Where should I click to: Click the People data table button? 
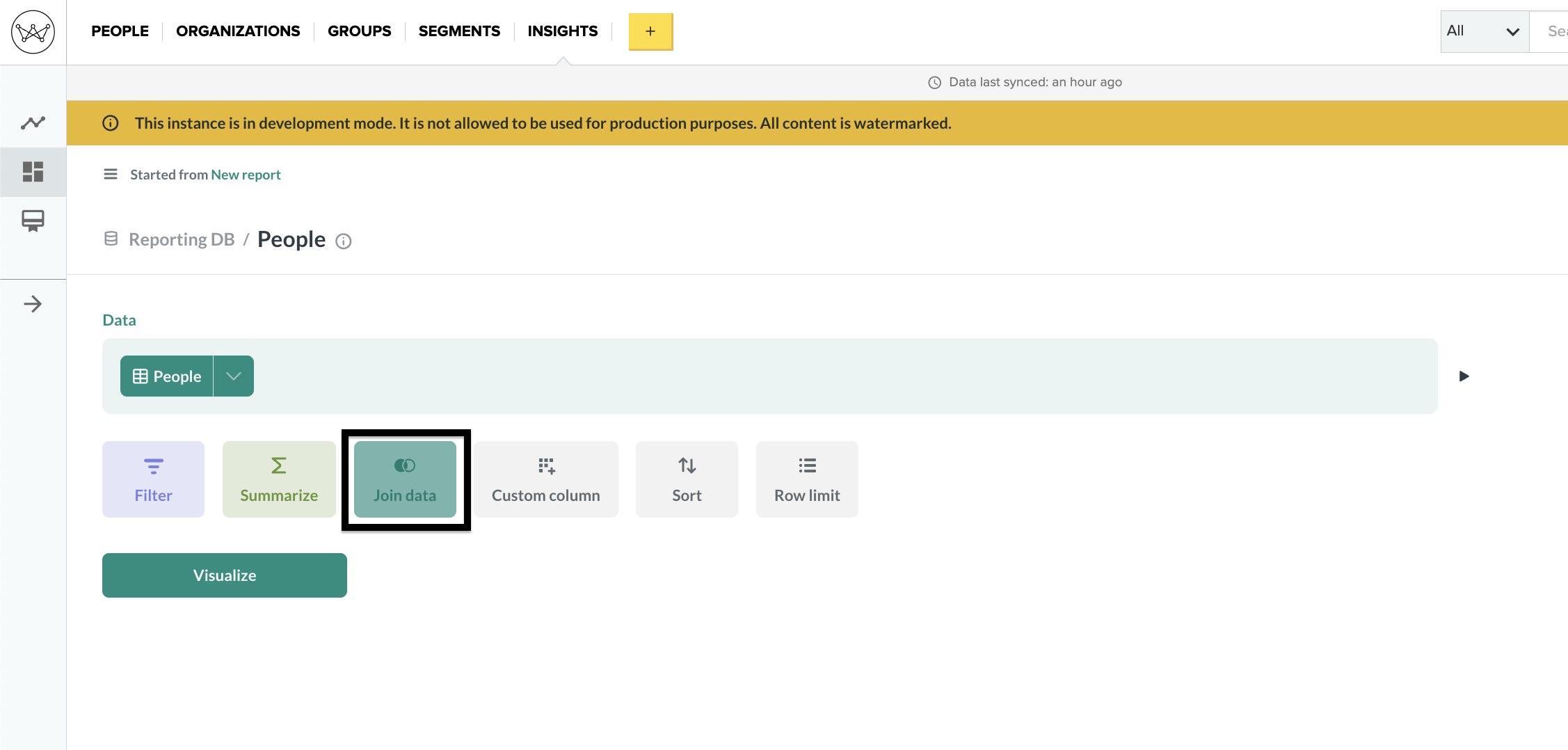pyautogui.click(x=167, y=376)
